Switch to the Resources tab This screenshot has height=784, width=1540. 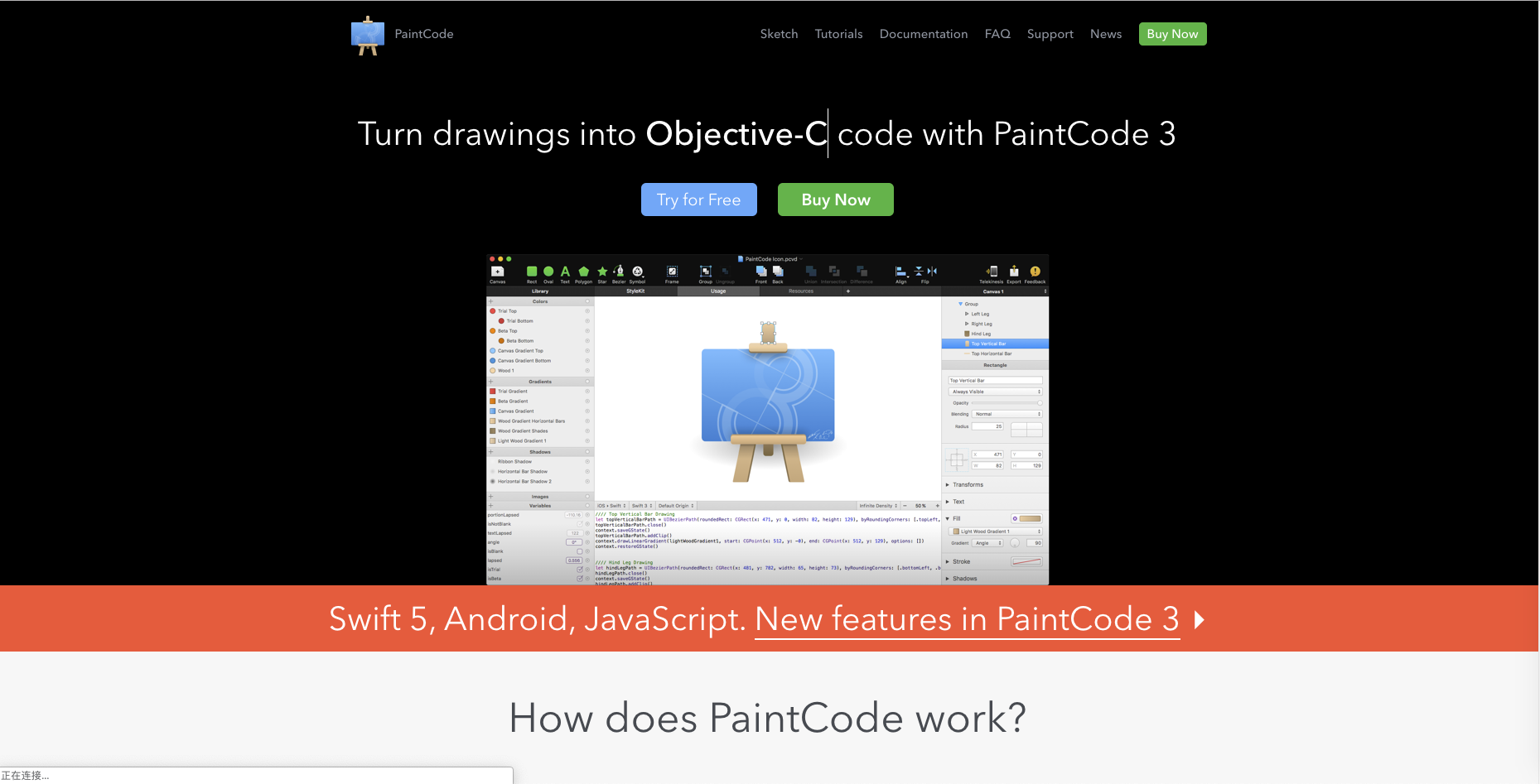tap(801, 291)
